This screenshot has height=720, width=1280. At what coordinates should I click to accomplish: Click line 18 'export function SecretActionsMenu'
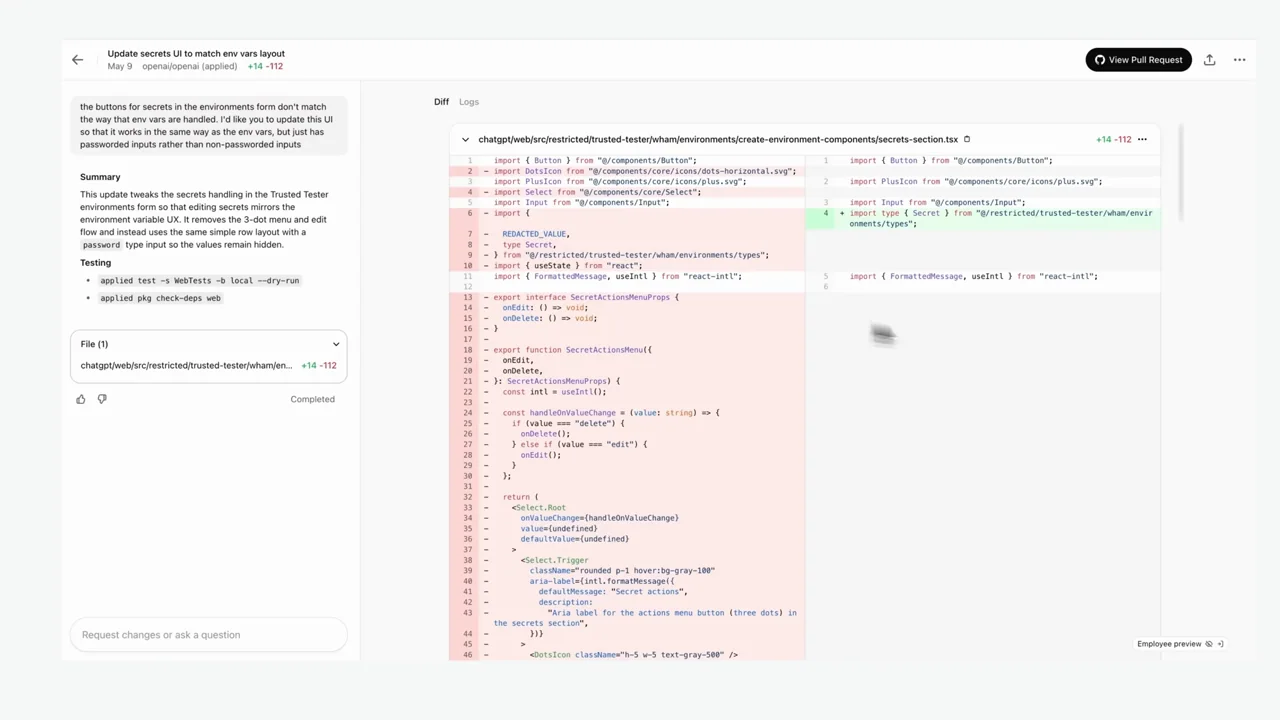pos(627,350)
